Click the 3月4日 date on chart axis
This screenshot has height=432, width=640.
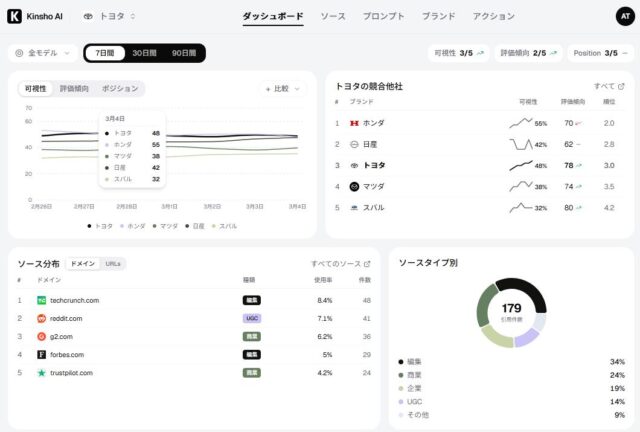(297, 207)
